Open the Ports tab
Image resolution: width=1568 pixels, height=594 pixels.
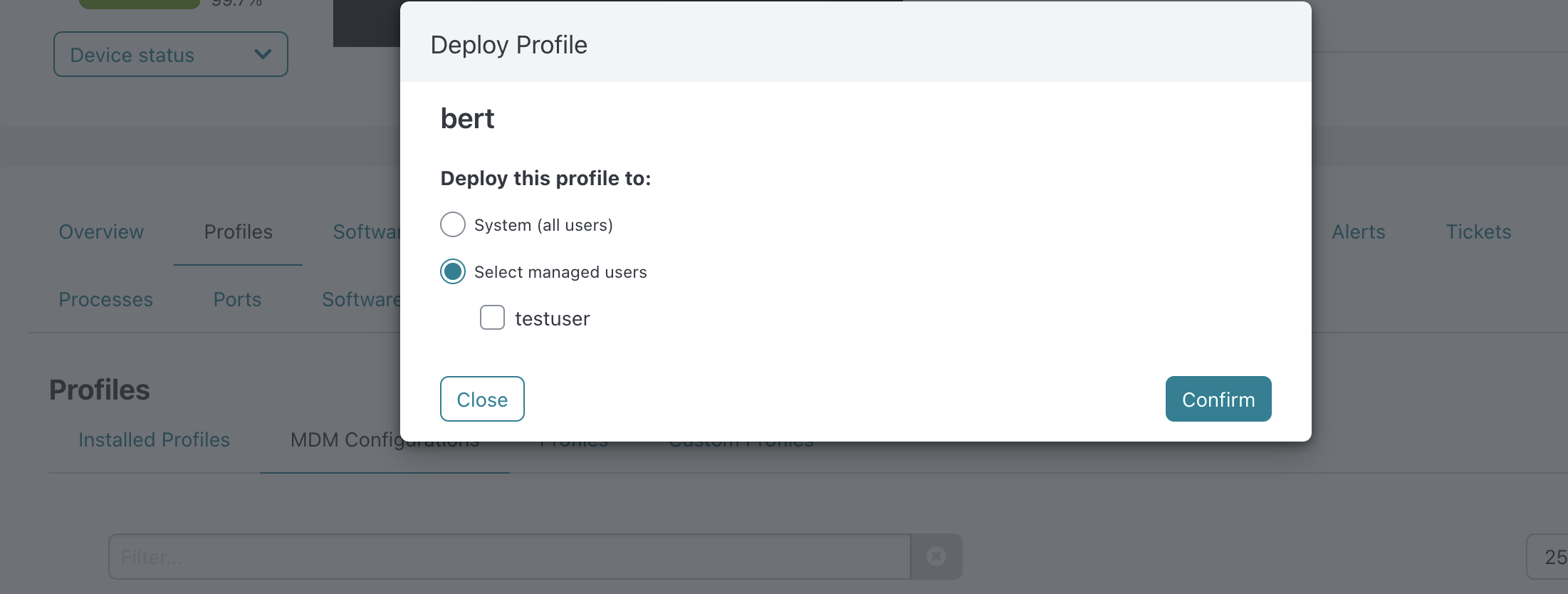pos(237,299)
